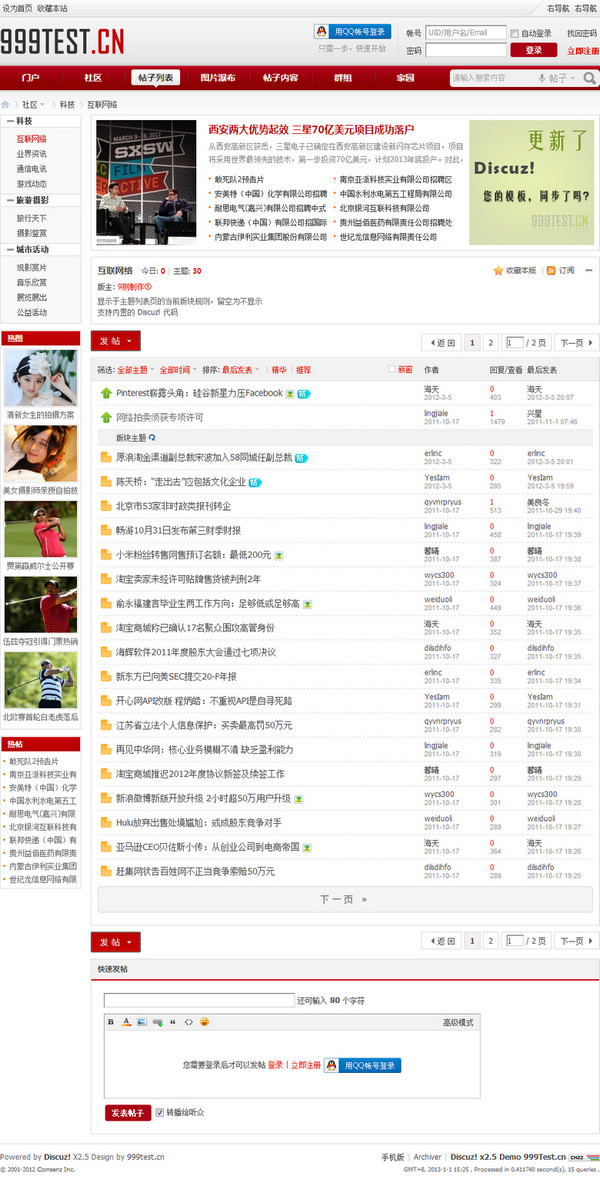Click the code icon in editor
The height and width of the screenshot is (1183, 600).
tap(189, 1022)
